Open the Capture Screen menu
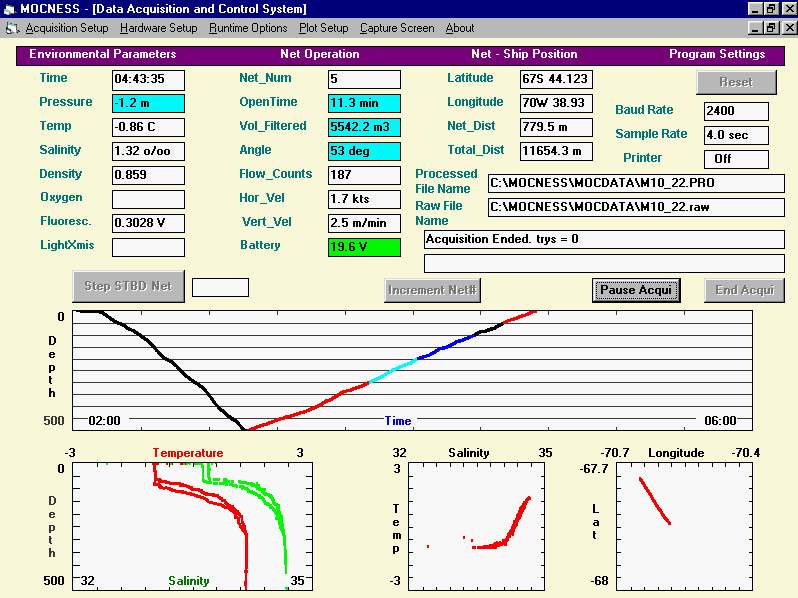Image resolution: width=798 pixels, height=598 pixels. point(397,28)
